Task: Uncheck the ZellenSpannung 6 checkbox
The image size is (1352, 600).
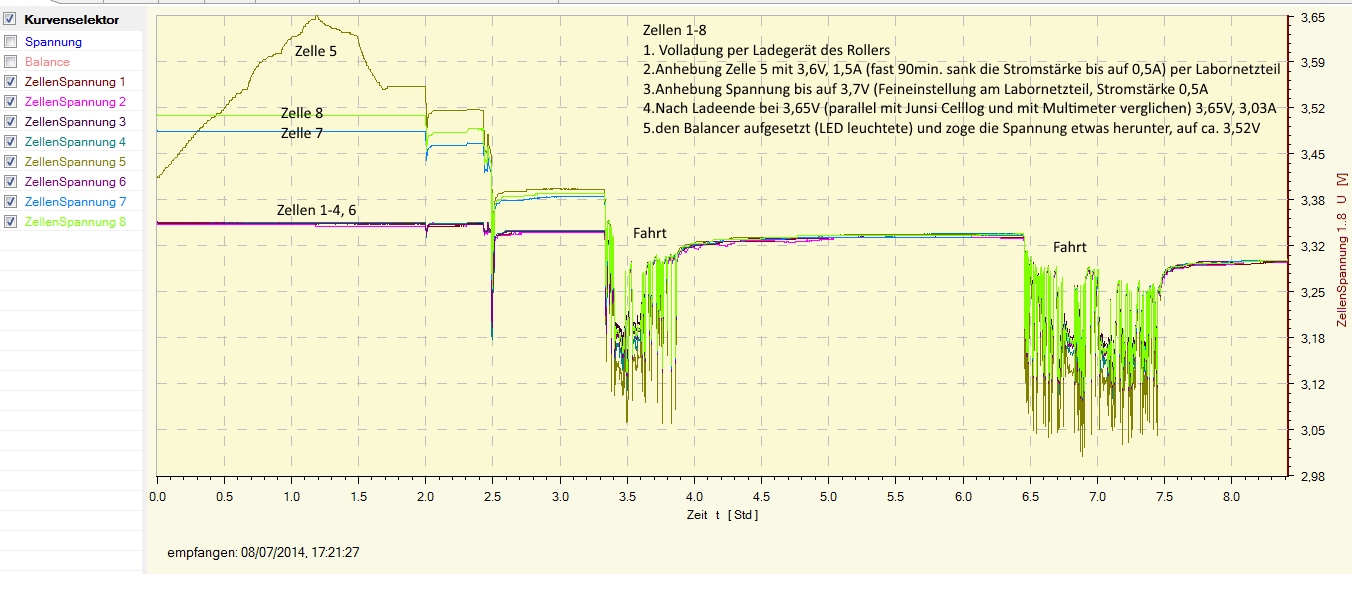Action: tap(11, 182)
